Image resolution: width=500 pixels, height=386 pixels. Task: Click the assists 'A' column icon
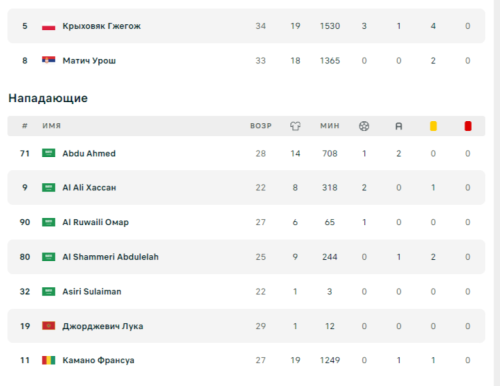coord(399,126)
